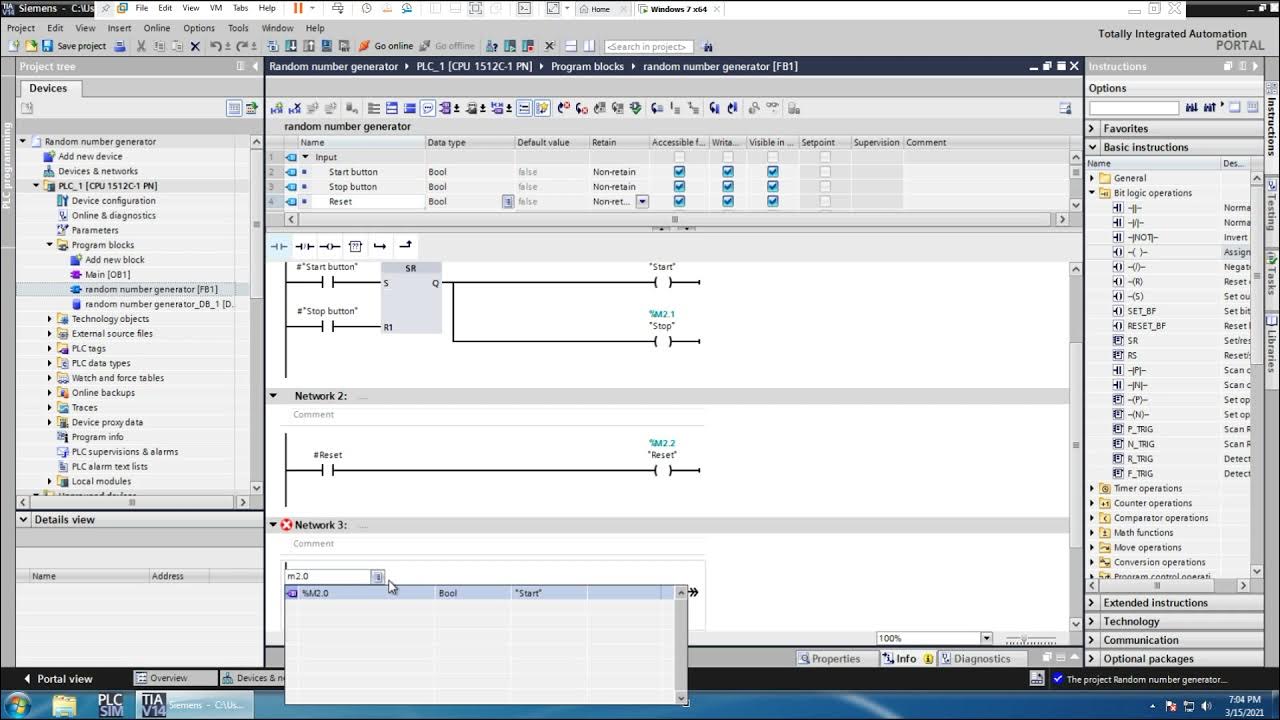The width and height of the screenshot is (1280, 720).
Task: Toggle Accessible checkbox for Stop button row
Action: coord(679,187)
